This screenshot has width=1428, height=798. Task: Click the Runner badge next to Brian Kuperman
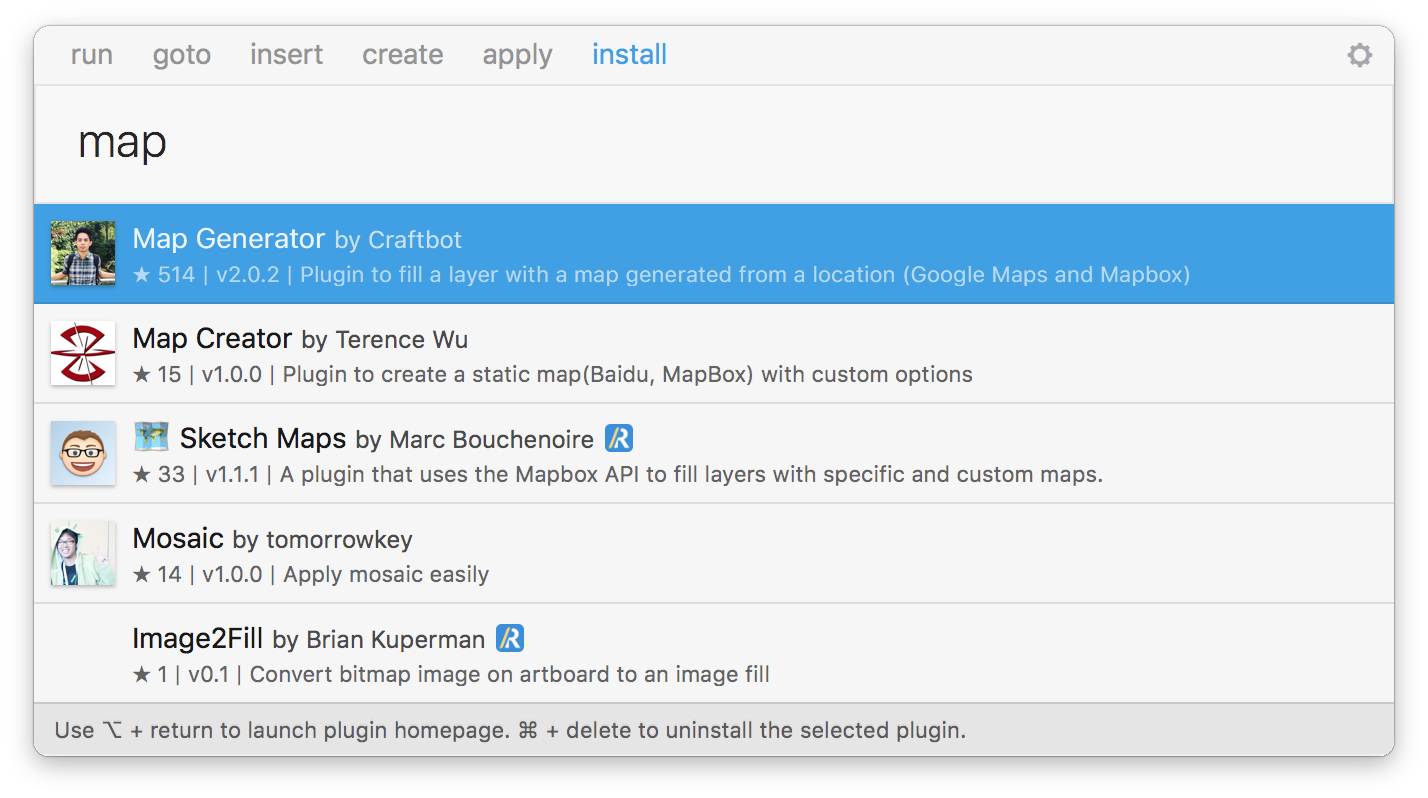tap(510, 638)
